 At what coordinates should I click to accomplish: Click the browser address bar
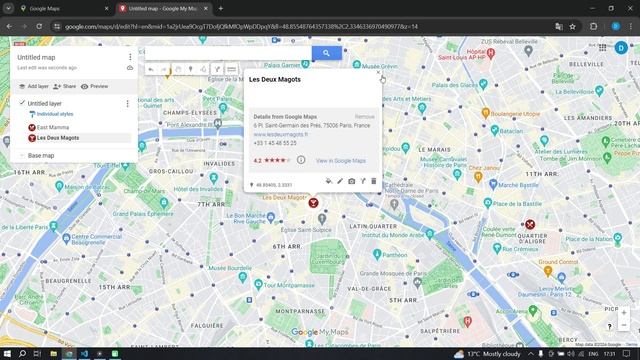coord(302,27)
